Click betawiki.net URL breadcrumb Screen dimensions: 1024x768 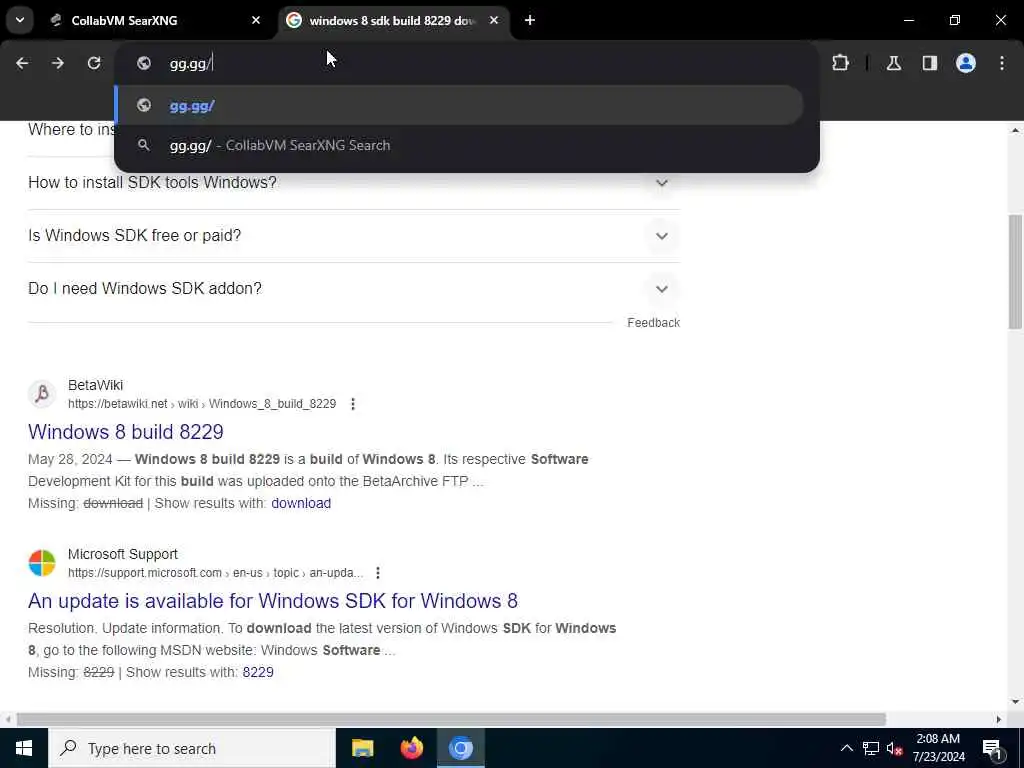point(202,404)
